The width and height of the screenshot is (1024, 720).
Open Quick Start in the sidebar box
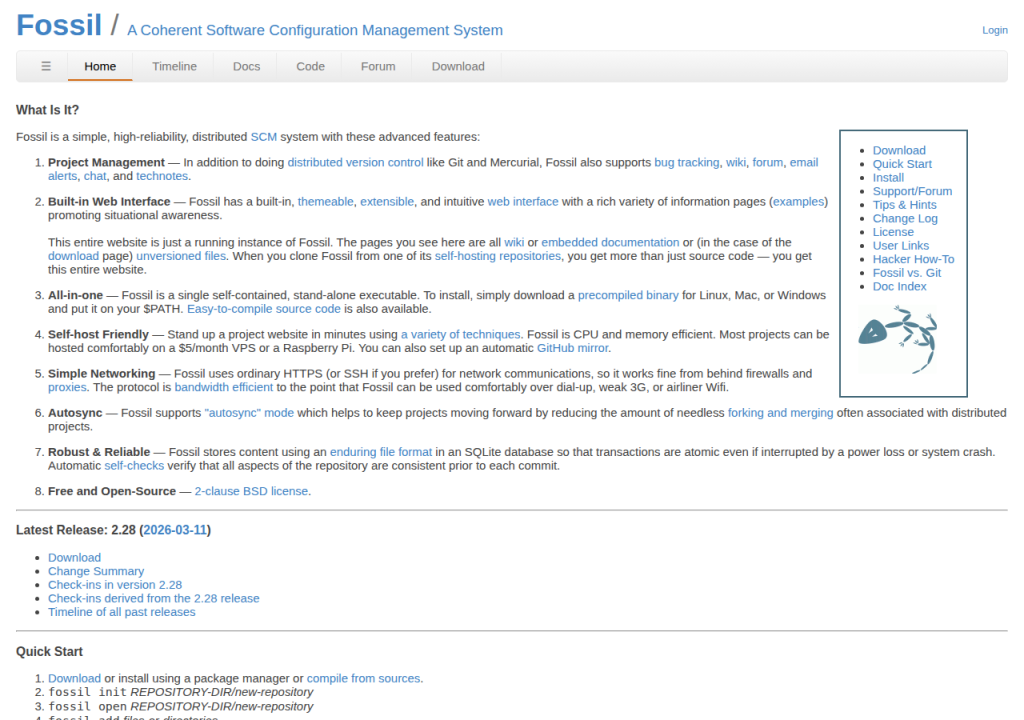(903, 164)
